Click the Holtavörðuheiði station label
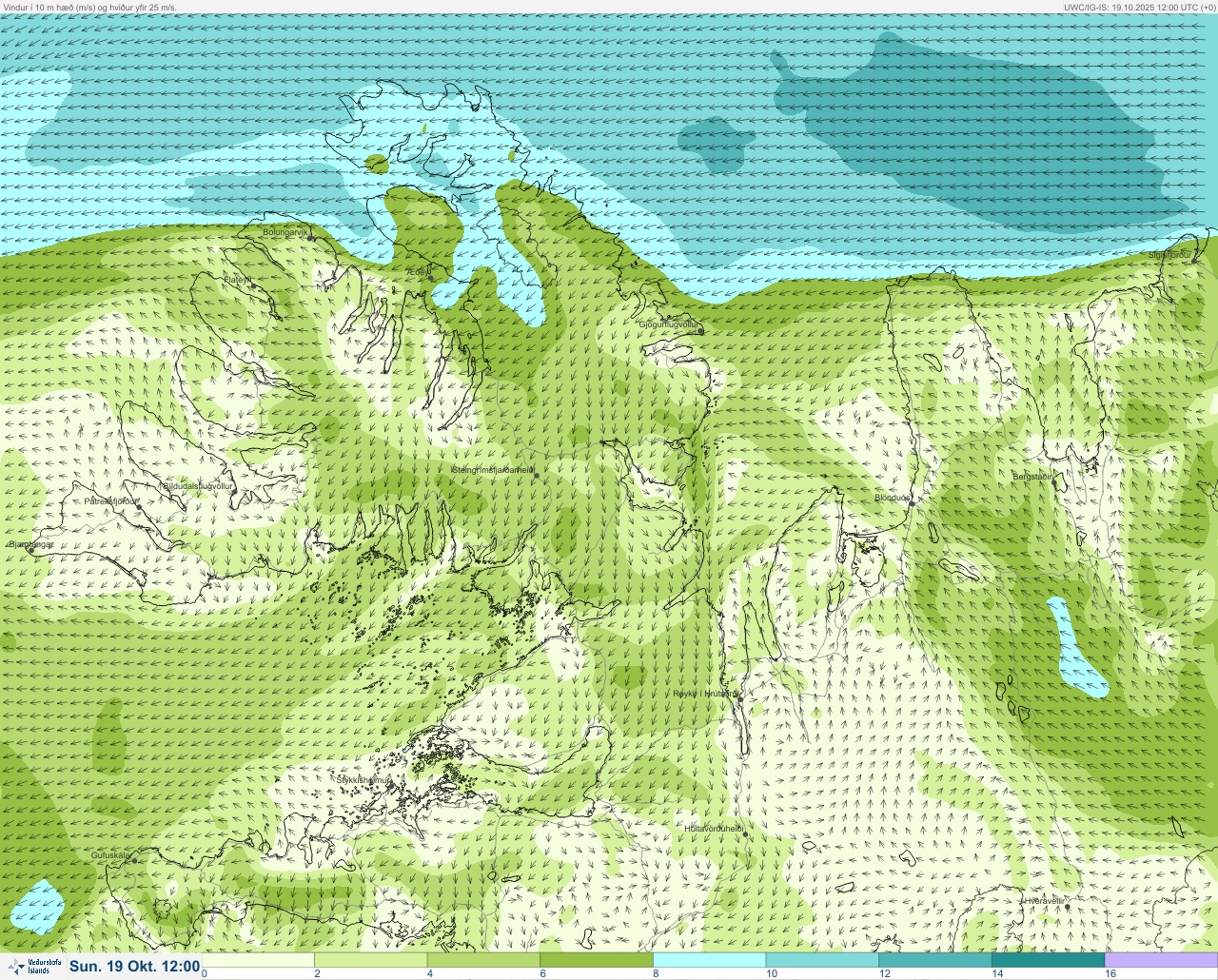Image resolution: width=1218 pixels, height=980 pixels. click(714, 829)
